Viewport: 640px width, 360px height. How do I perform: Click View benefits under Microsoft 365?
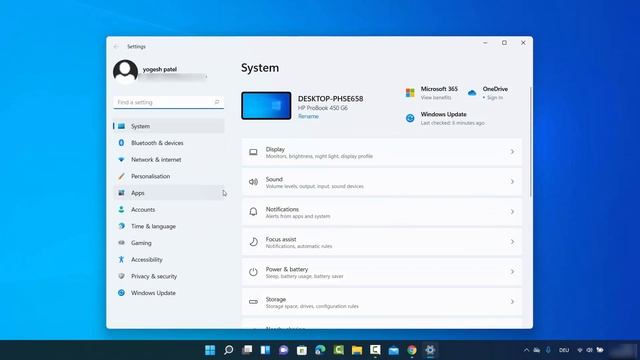point(436,98)
